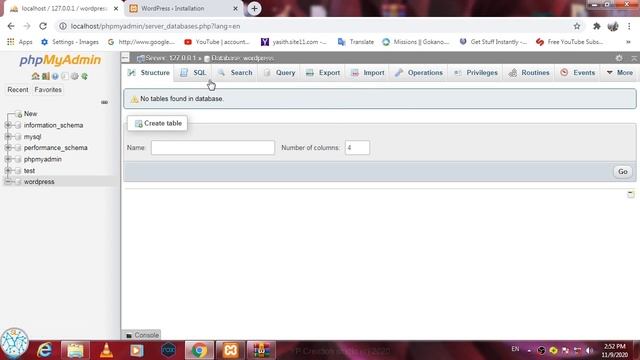Reload the page with the browser refresh button
Viewport: 640px width, 360px height.
tap(43, 26)
